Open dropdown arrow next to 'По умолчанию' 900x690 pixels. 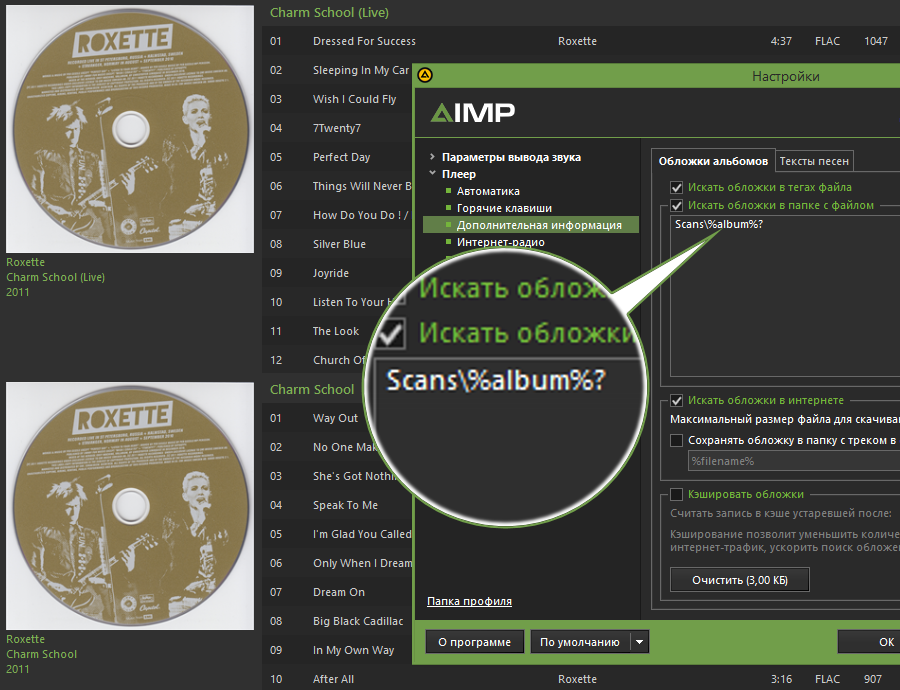point(639,642)
